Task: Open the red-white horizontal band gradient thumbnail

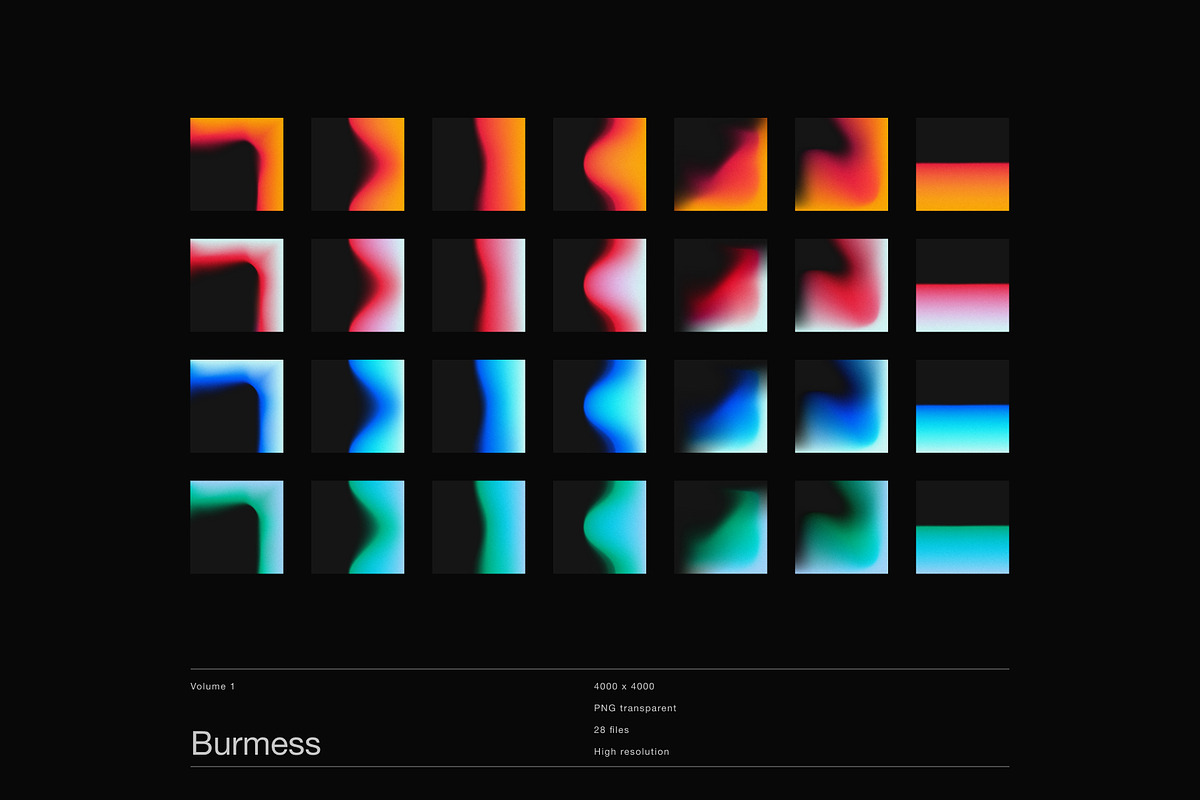Action: point(962,285)
